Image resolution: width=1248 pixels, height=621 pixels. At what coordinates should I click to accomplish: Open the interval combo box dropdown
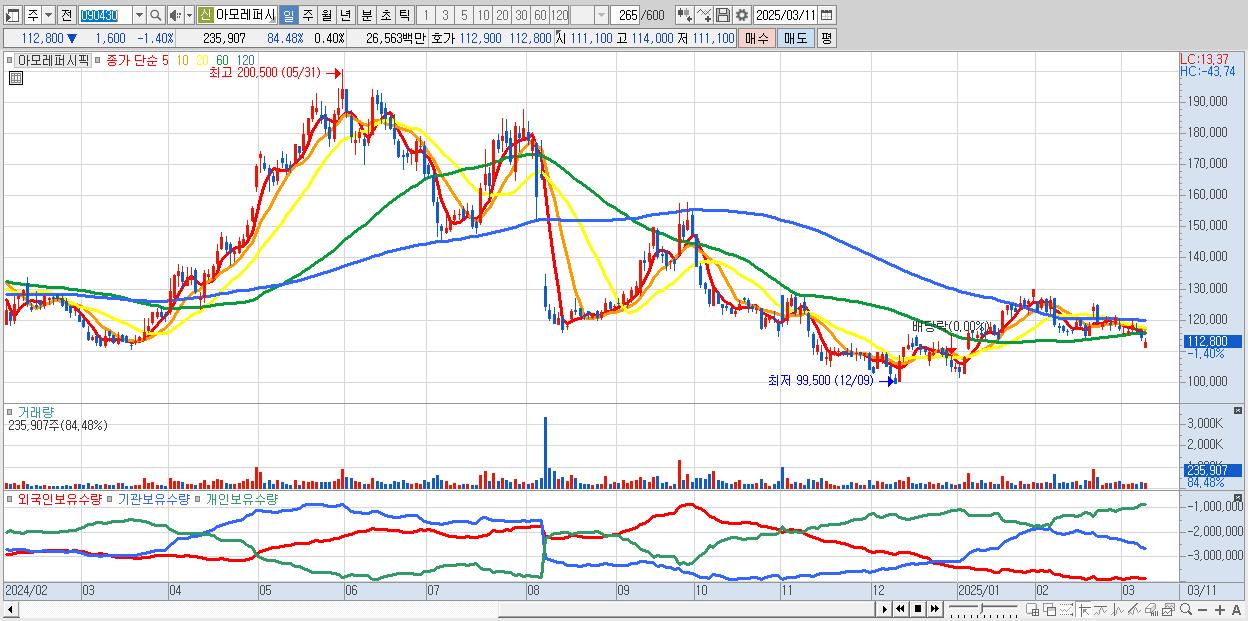(x=601, y=15)
